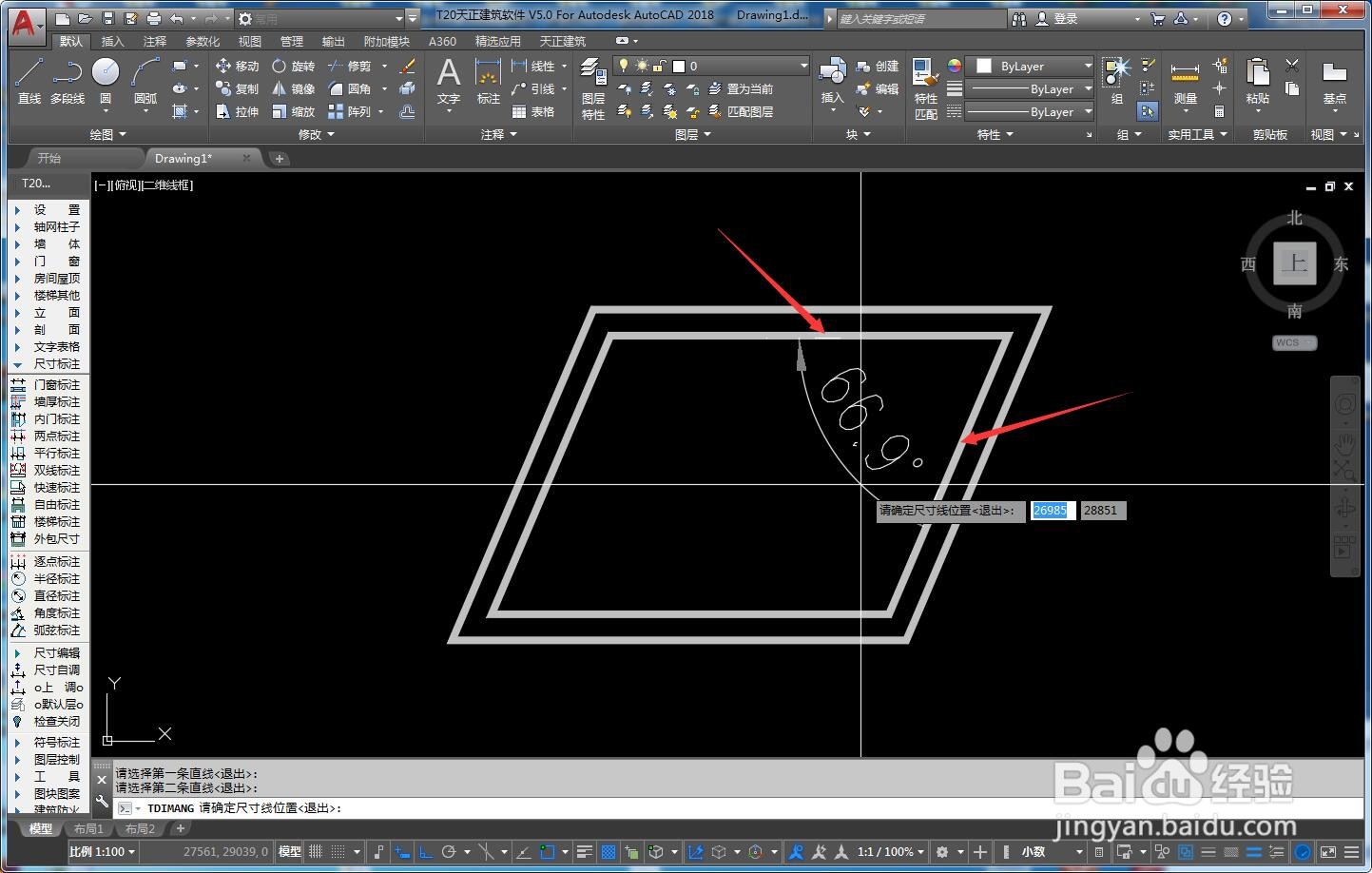Open 图层特性 layer properties
Screen dimensions: 1372x873
[593, 87]
